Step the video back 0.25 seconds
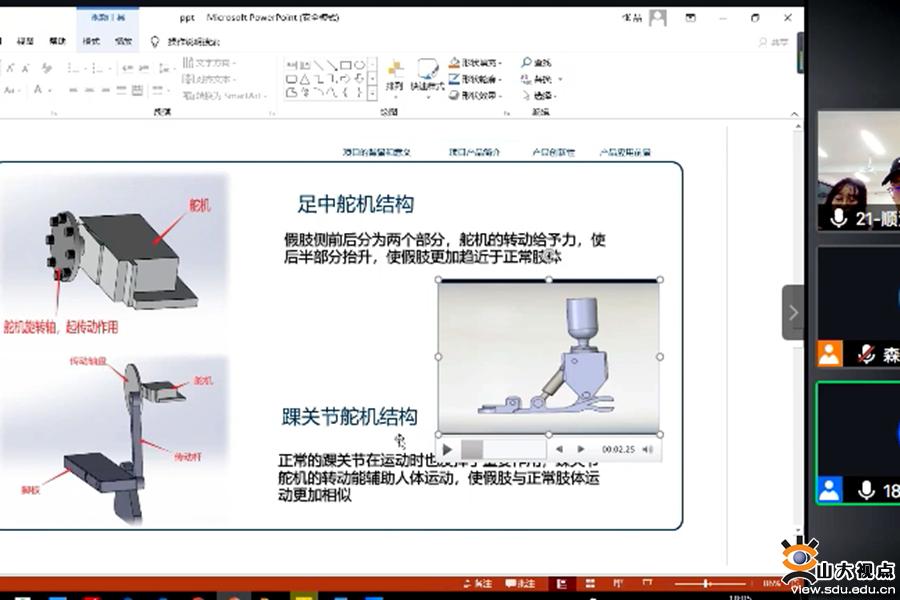900x600 pixels. [559, 449]
